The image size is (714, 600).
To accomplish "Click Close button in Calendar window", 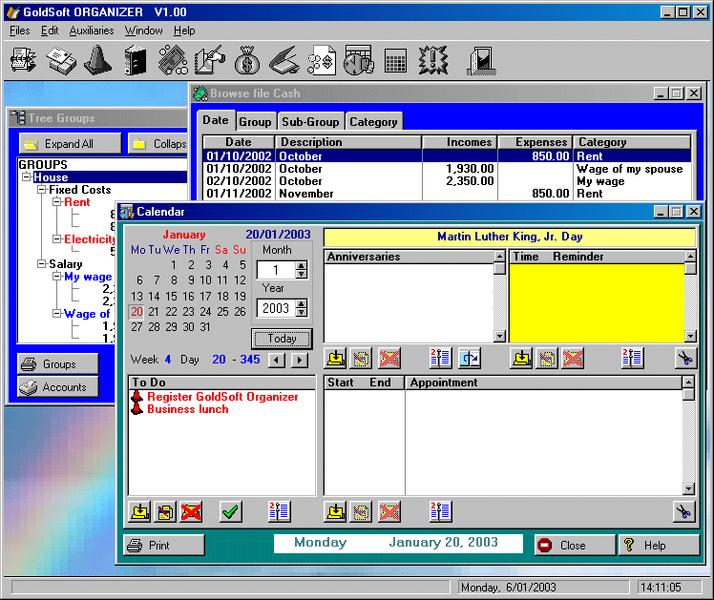I will (x=575, y=545).
